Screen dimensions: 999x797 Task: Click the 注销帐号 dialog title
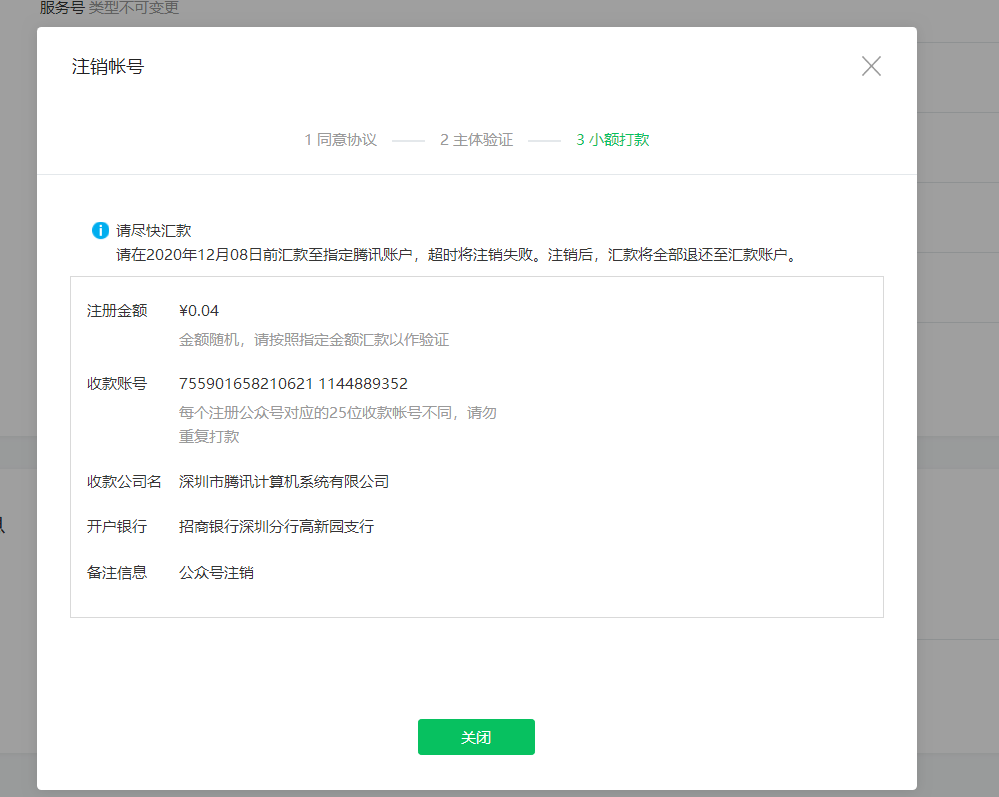108,67
